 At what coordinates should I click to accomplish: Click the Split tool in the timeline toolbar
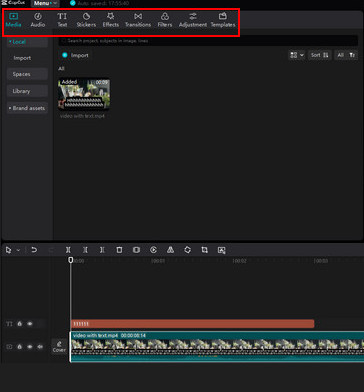[x=68, y=250]
